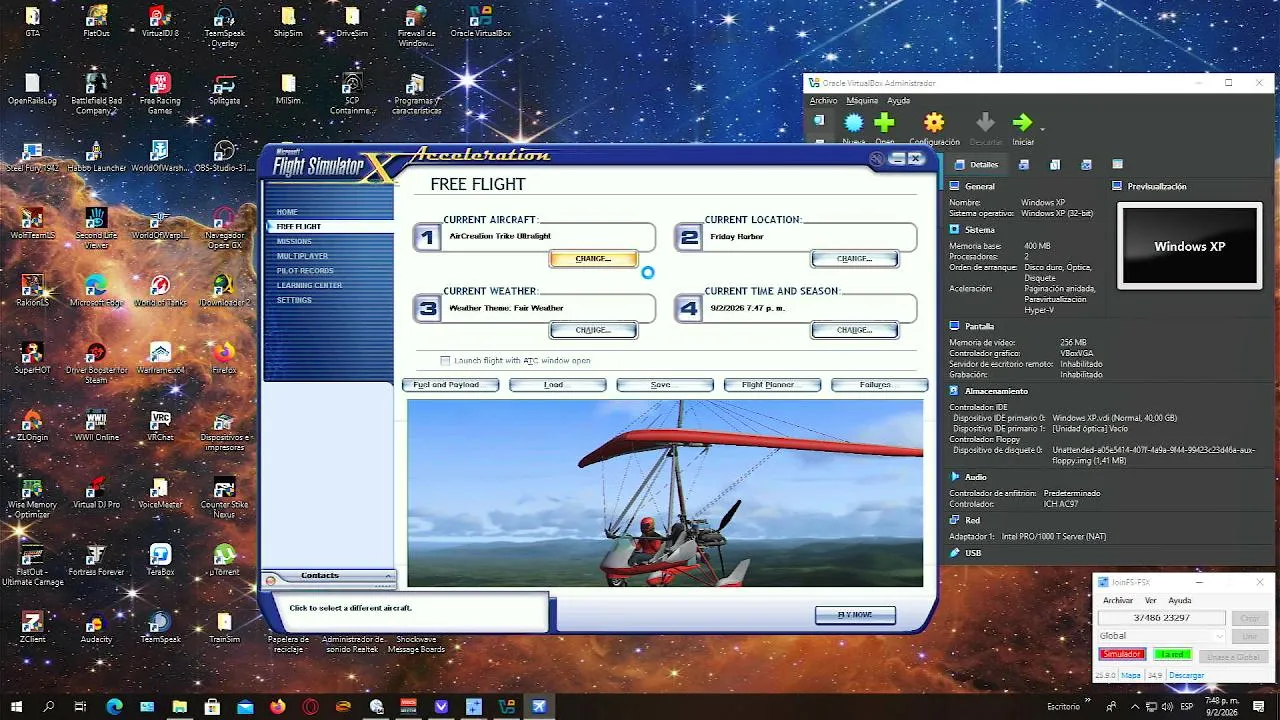This screenshot has width=1280, height=720.
Task: Select Missions in Flight Simulator sidebar
Action: click(x=295, y=241)
